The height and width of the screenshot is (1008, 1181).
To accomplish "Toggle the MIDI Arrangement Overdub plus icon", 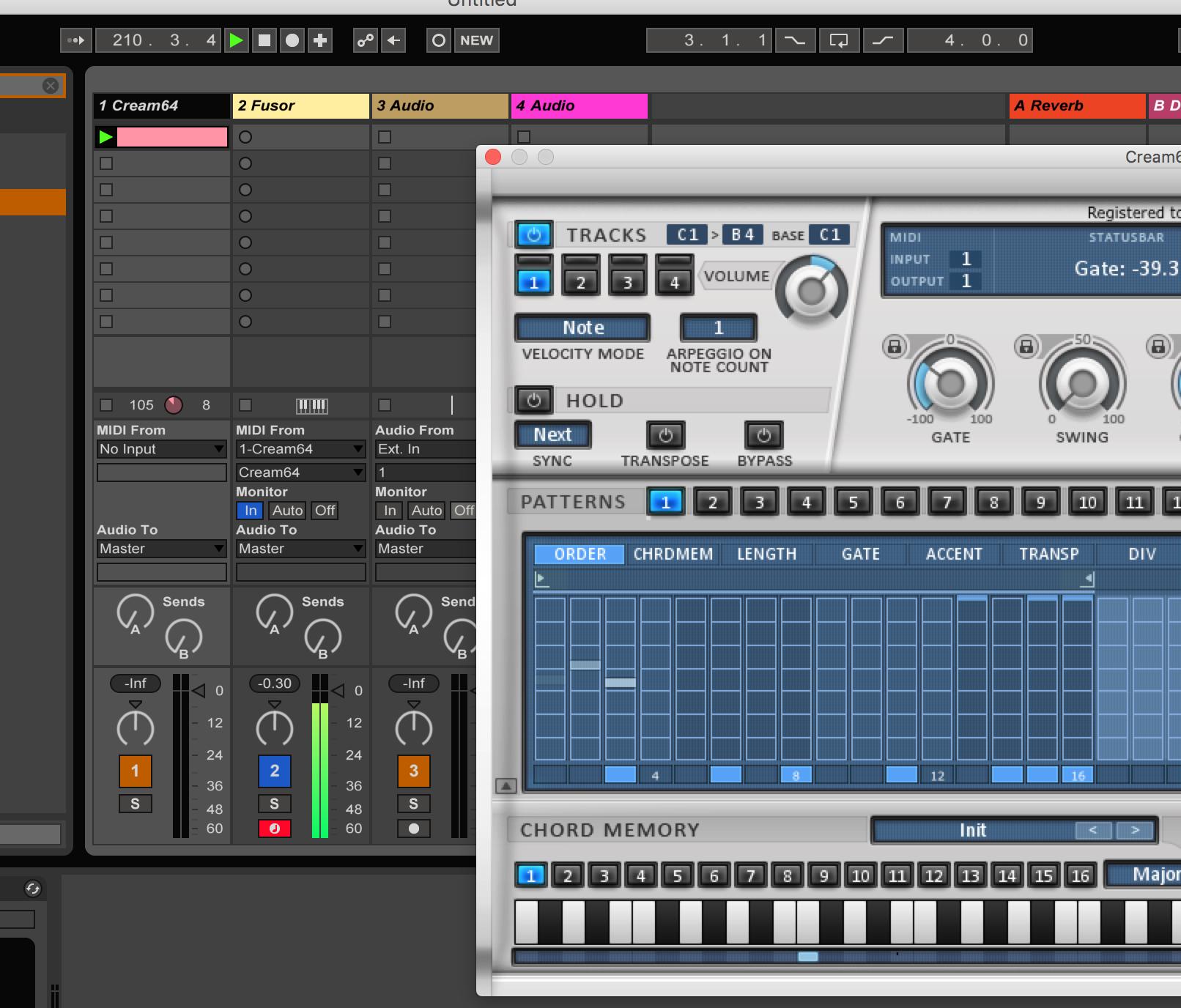I will (x=320, y=40).
